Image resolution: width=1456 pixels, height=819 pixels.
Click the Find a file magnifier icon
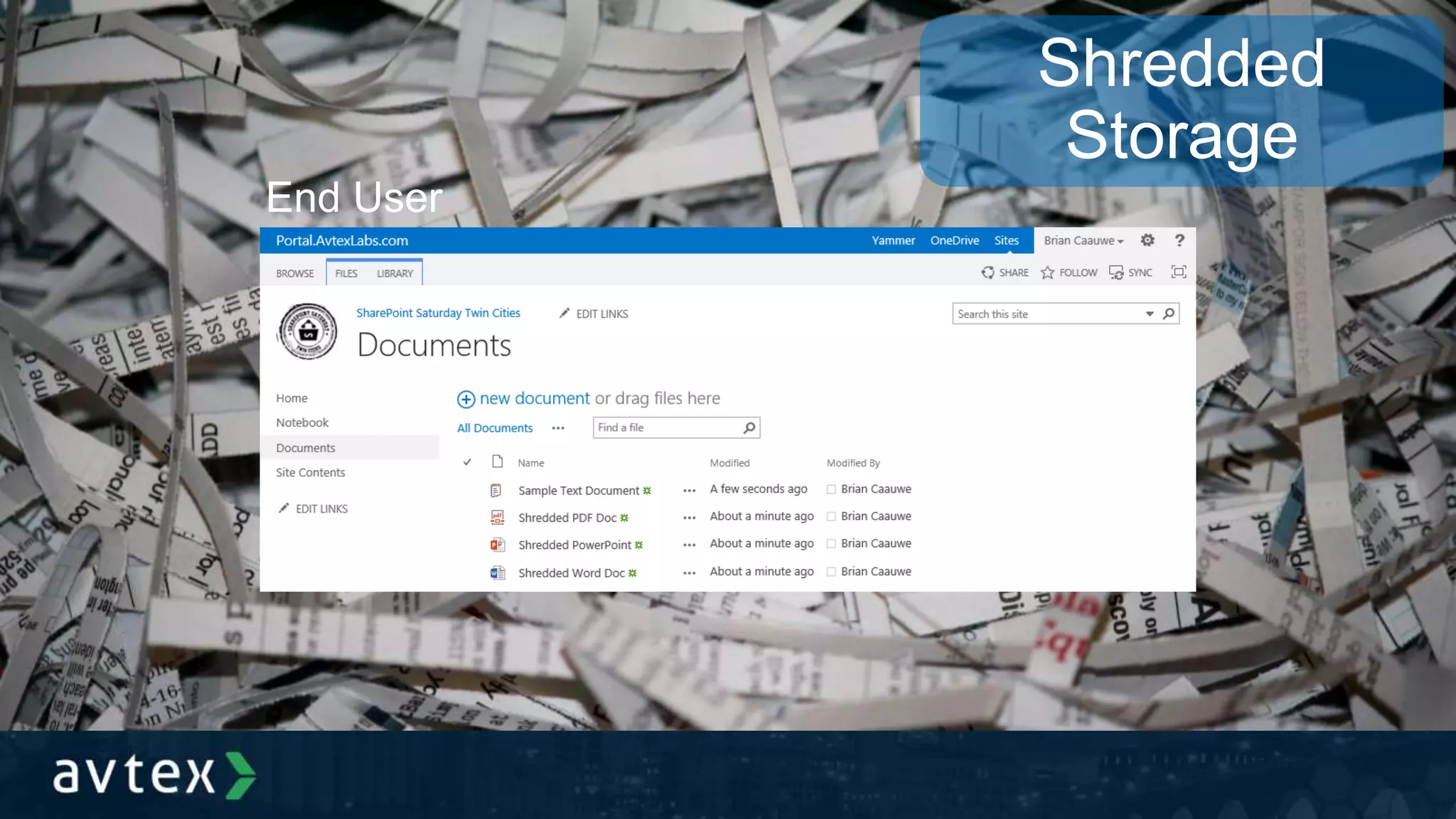click(x=749, y=427)
